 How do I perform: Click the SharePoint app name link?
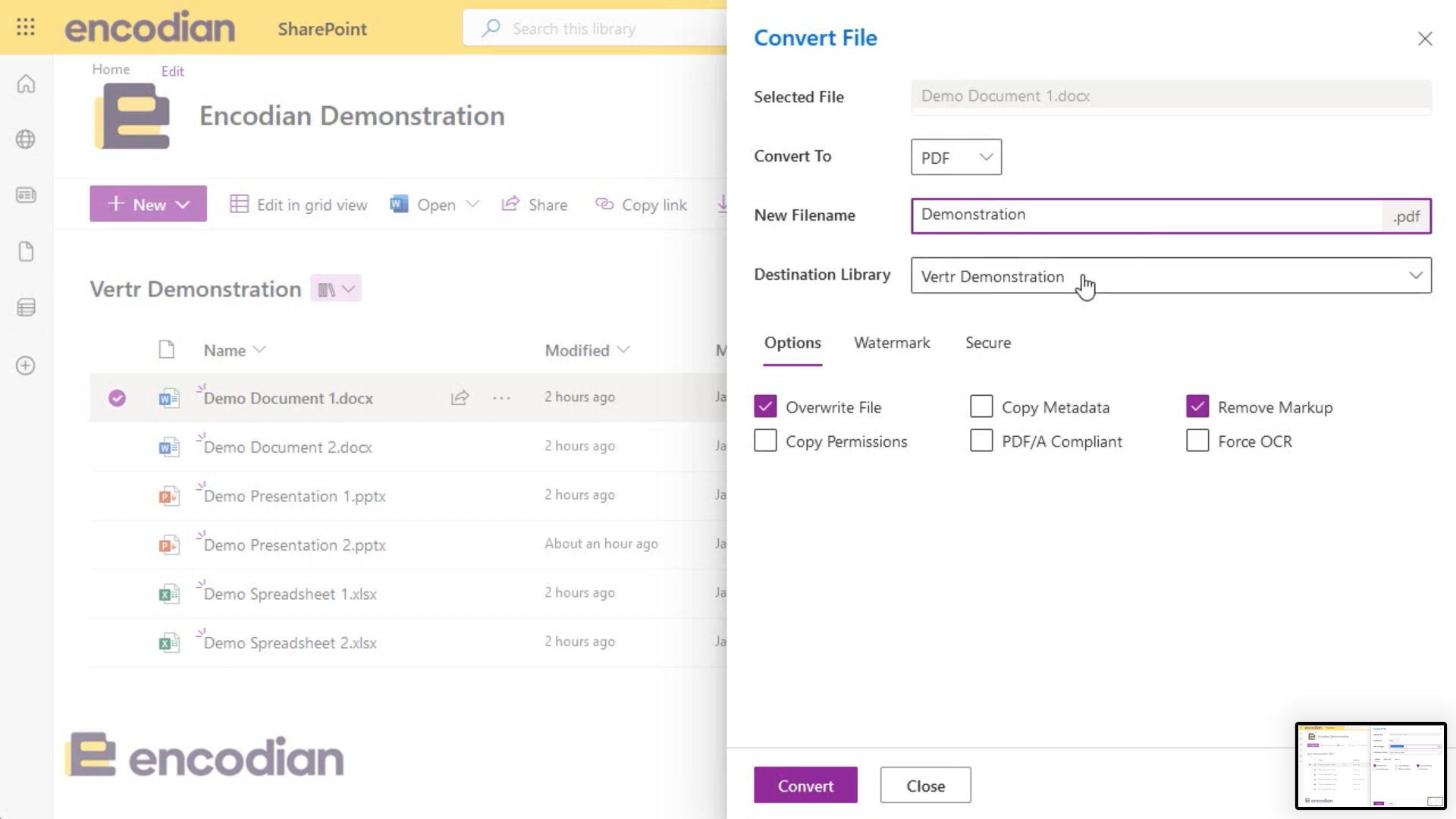(x=322, y=29)
